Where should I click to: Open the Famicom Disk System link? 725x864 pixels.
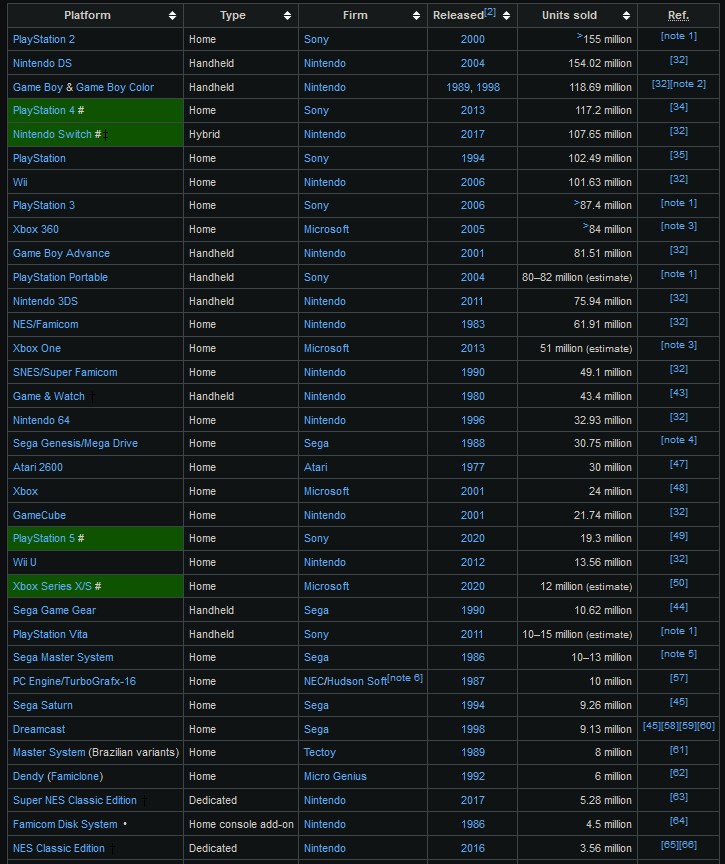[65, 824]
